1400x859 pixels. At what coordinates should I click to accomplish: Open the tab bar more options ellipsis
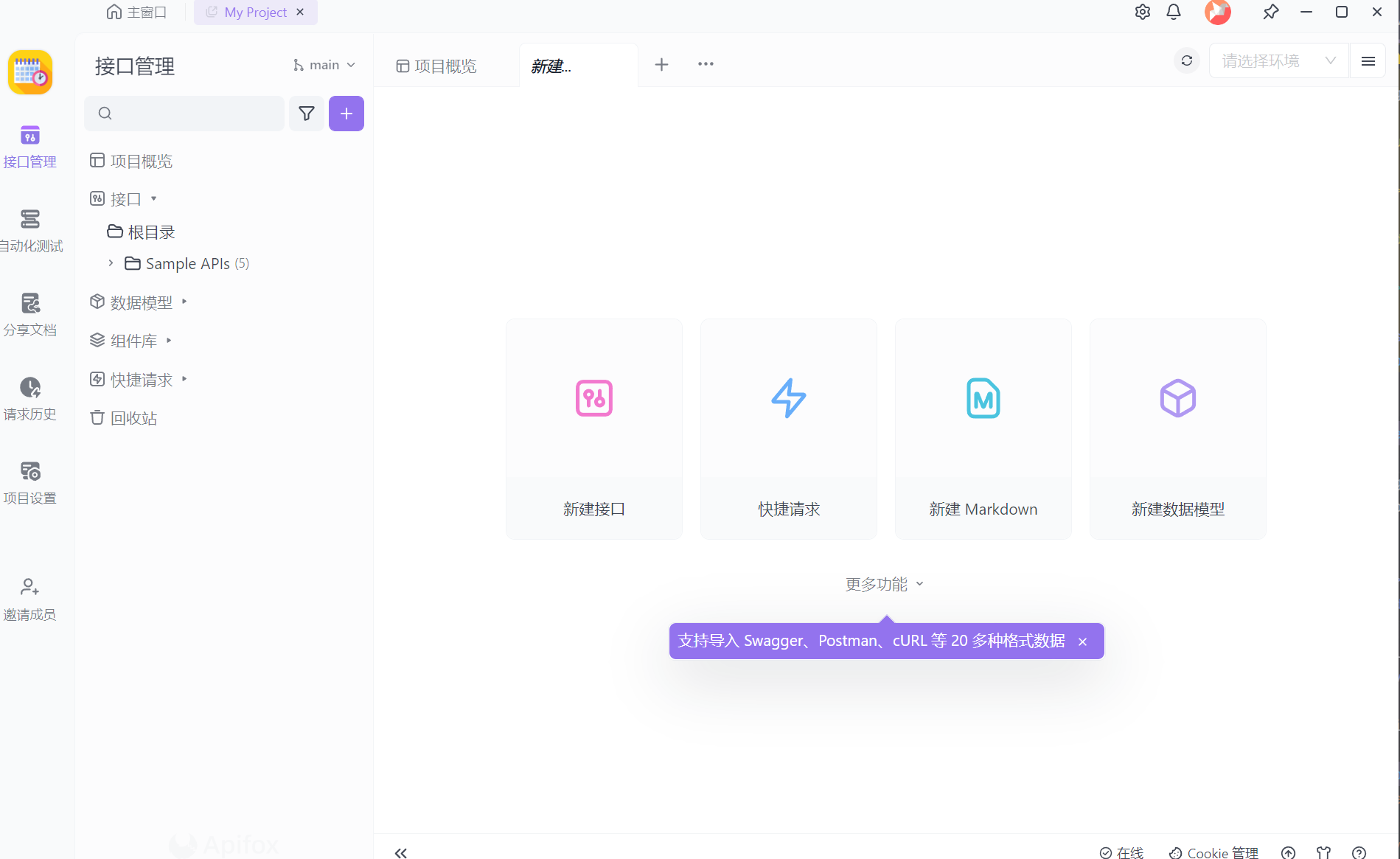(706, 64)
